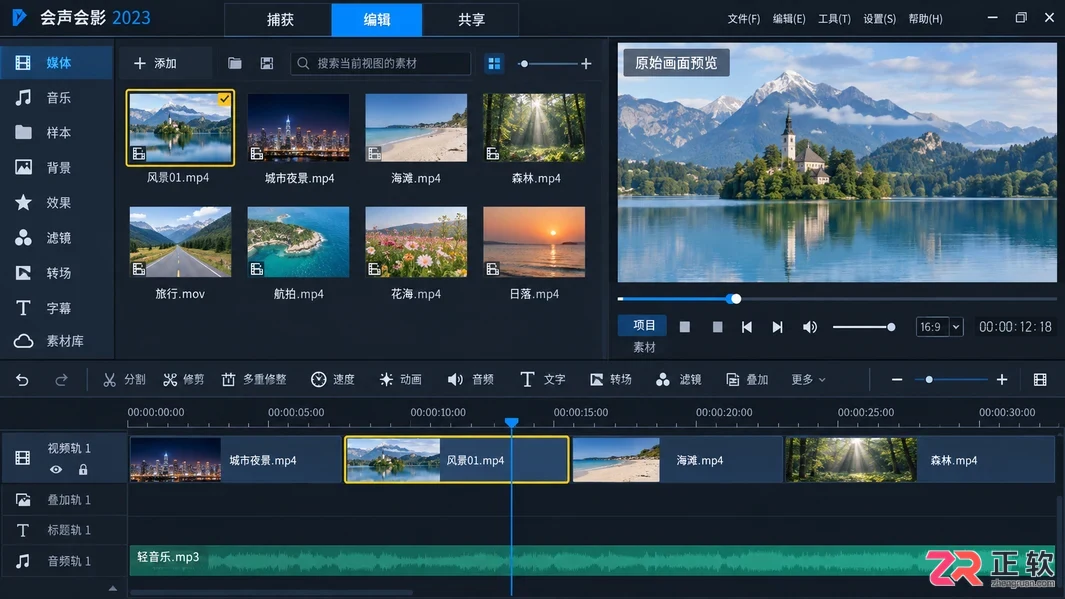This screenshot has width=1065, height=599.
Task: Jump to next frame in preview
Action: click(778, 327)
